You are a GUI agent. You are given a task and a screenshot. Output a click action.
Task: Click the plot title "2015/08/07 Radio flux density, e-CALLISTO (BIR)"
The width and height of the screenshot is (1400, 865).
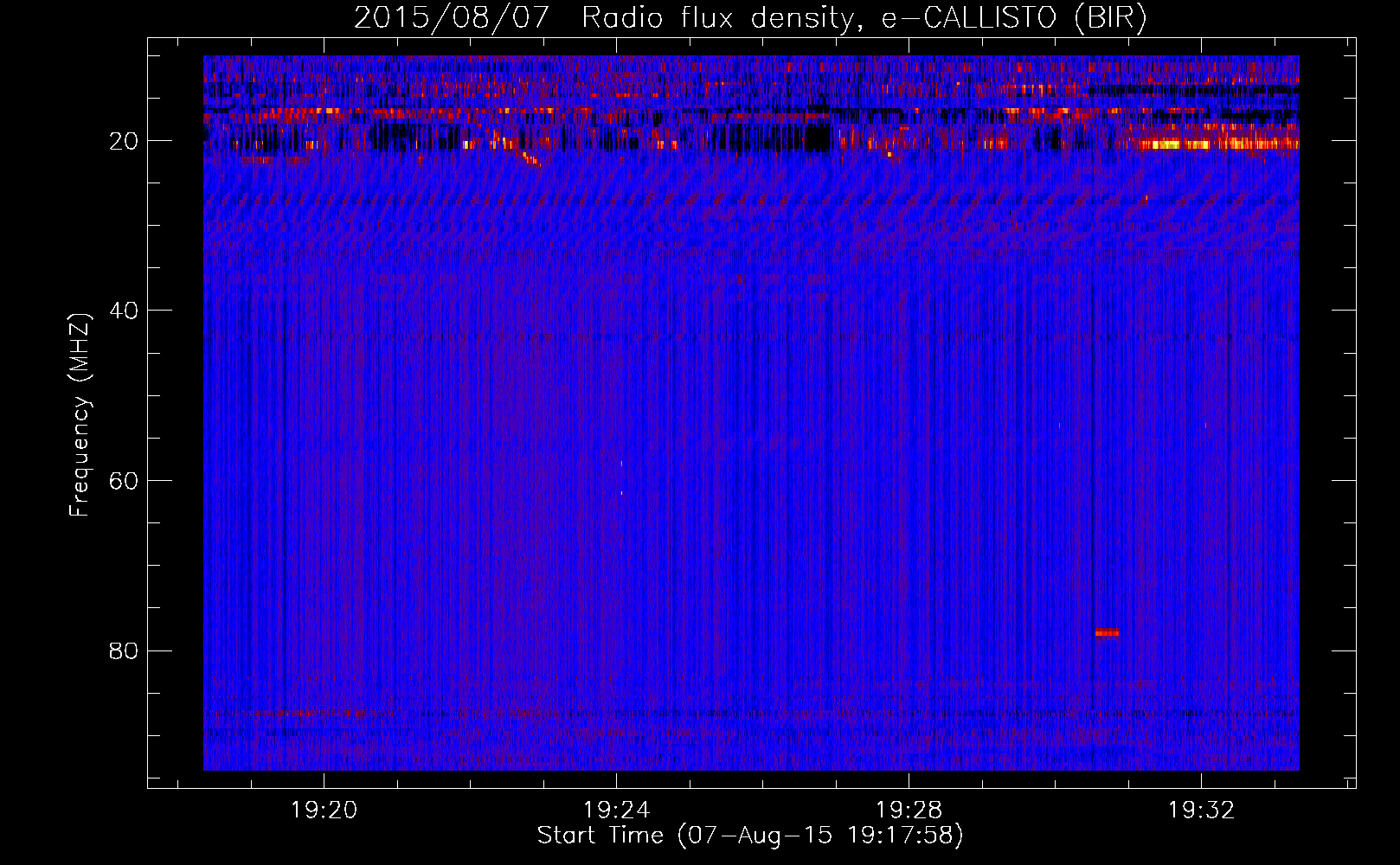click(750, 17)
